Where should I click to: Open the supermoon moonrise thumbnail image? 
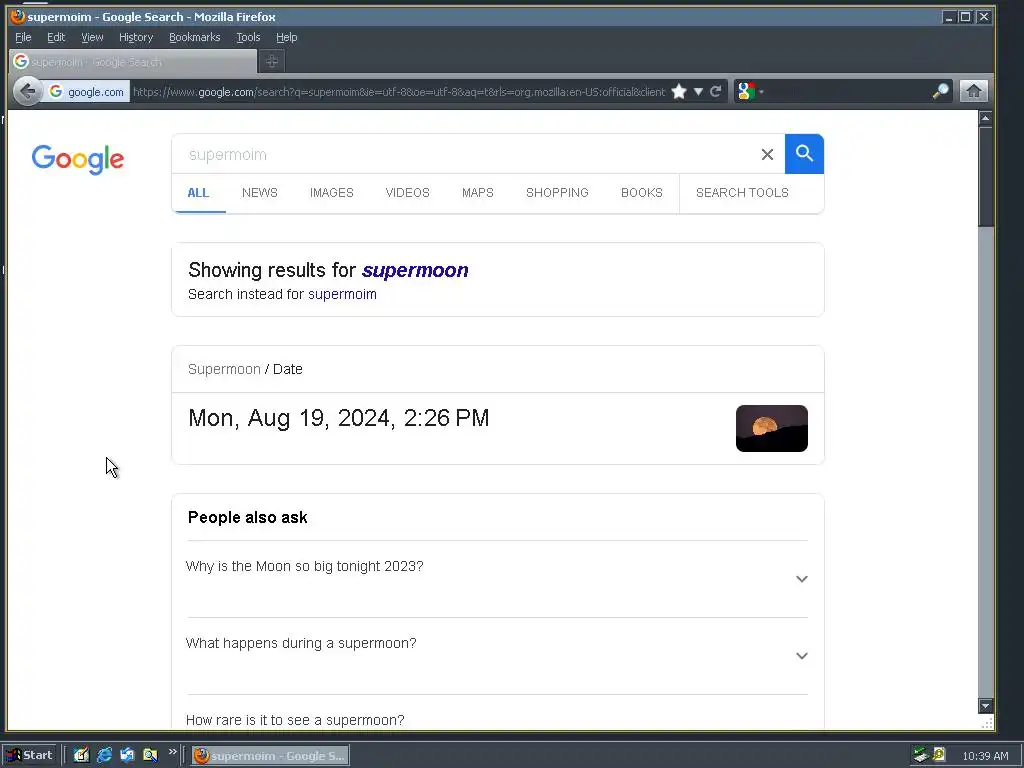771,428
